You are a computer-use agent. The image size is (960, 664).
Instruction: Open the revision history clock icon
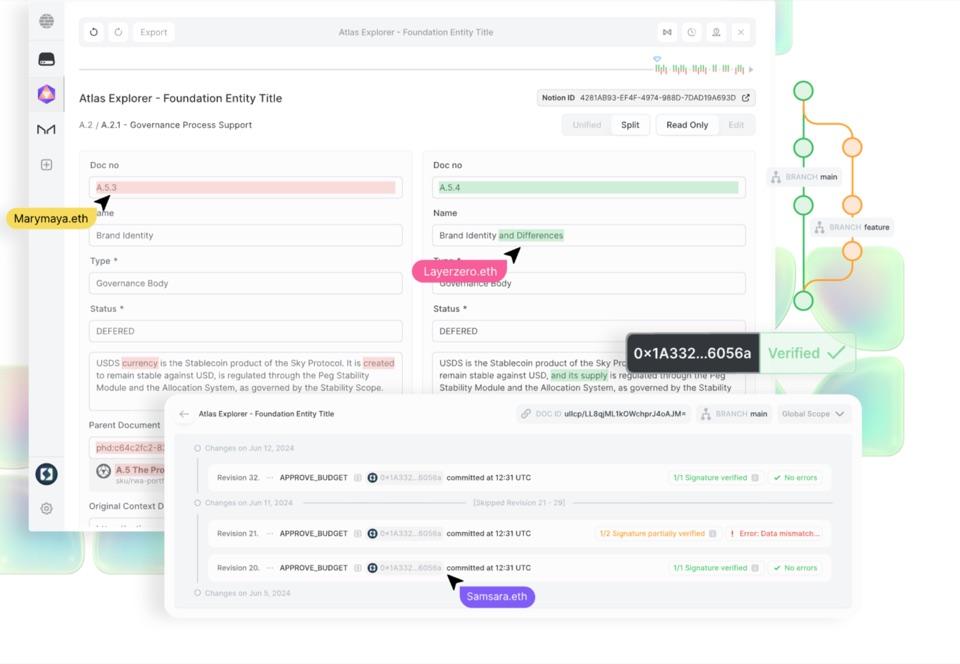pos(691,32)
